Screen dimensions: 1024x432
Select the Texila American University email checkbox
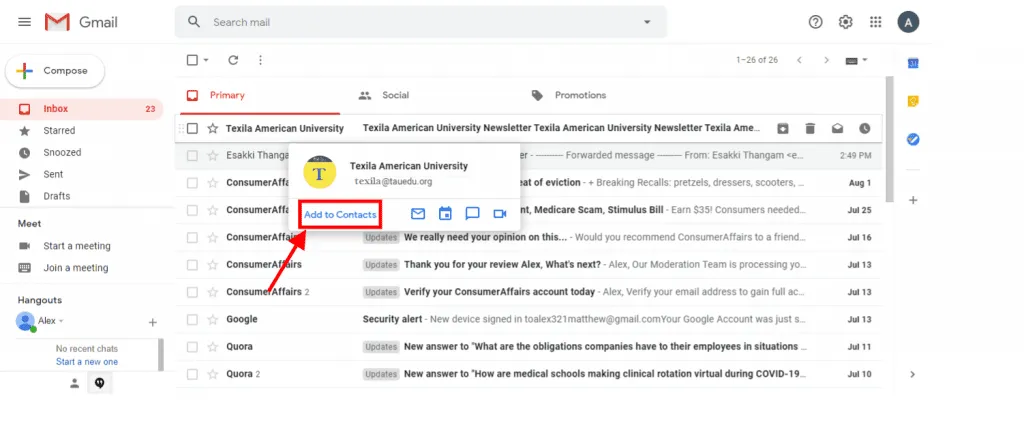[x=192, y=129]
